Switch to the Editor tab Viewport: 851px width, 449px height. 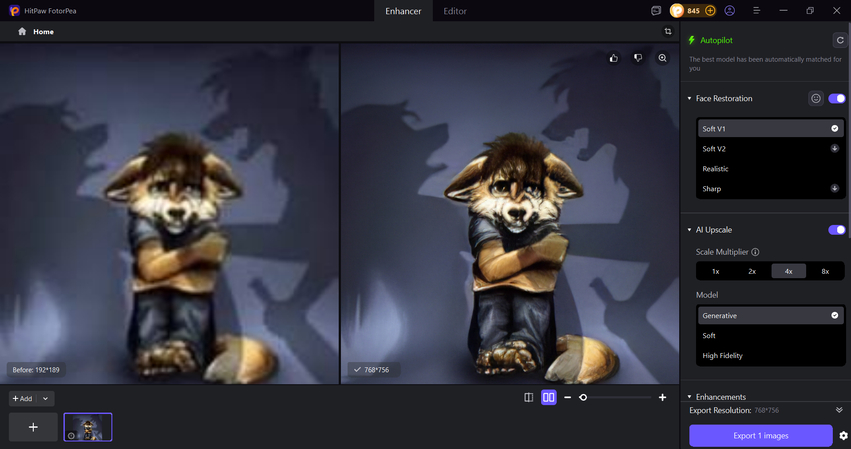pyautogui.click(x=455, y=11)
